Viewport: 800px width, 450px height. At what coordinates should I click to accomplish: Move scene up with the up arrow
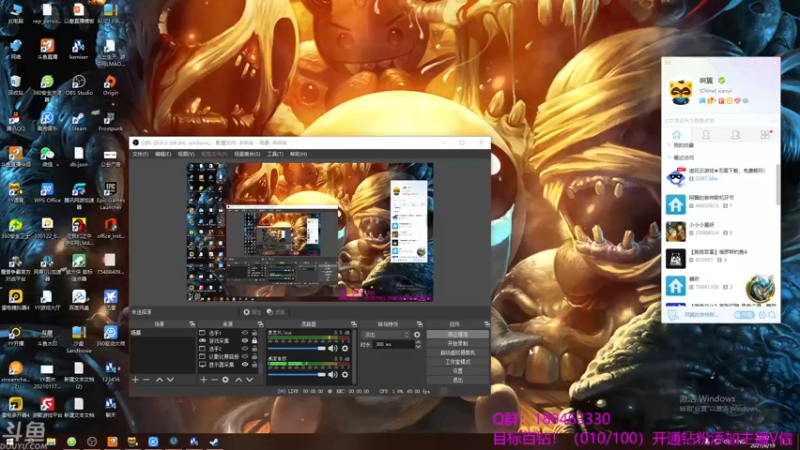click(159, 380)
